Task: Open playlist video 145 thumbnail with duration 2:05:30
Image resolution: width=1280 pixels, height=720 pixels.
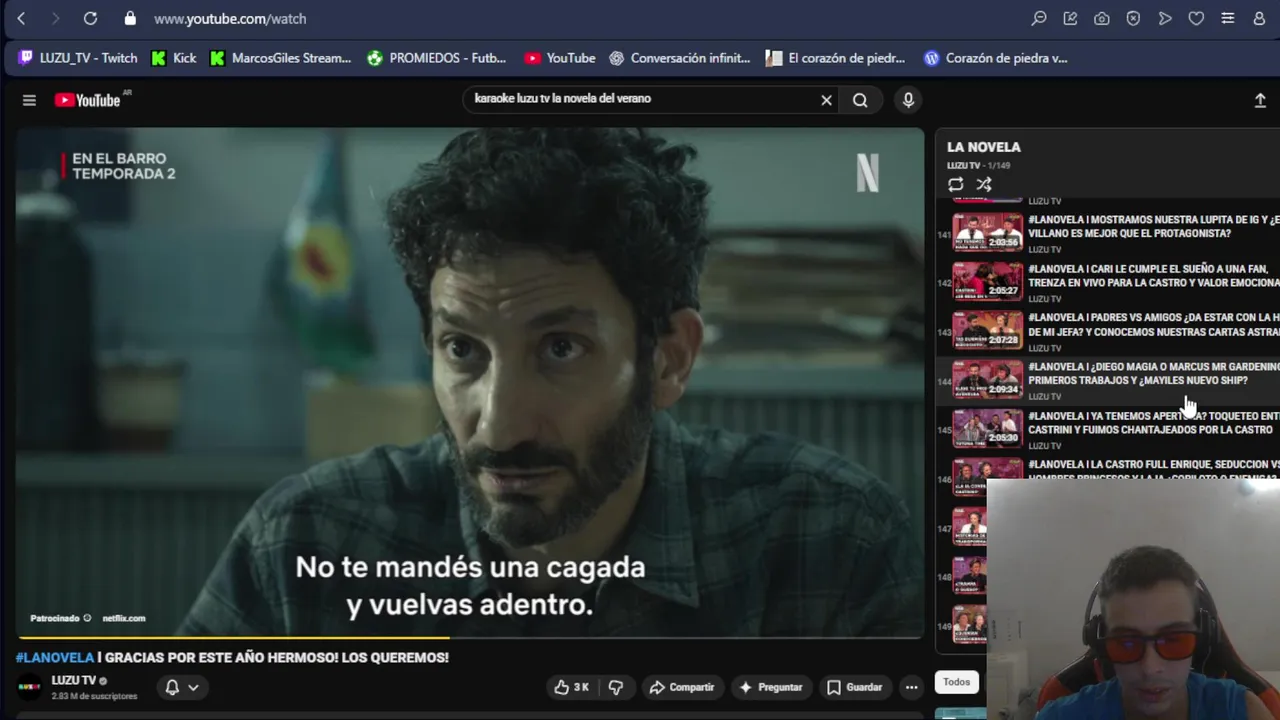Action: tap(987, 428)
